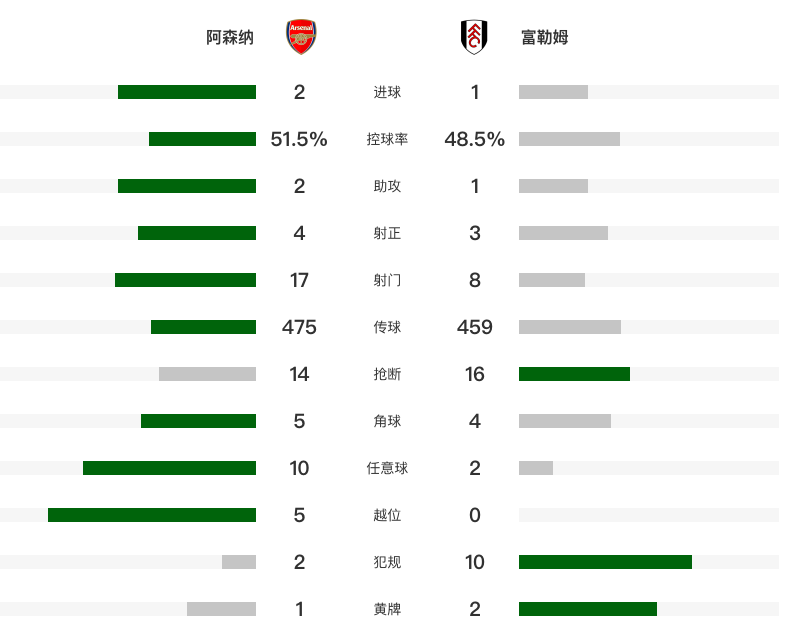Image resolution: width=797 pixels, height=630 pixels.
Task: Click Fulham's green 抢断 bar
Action: (574, 374)
